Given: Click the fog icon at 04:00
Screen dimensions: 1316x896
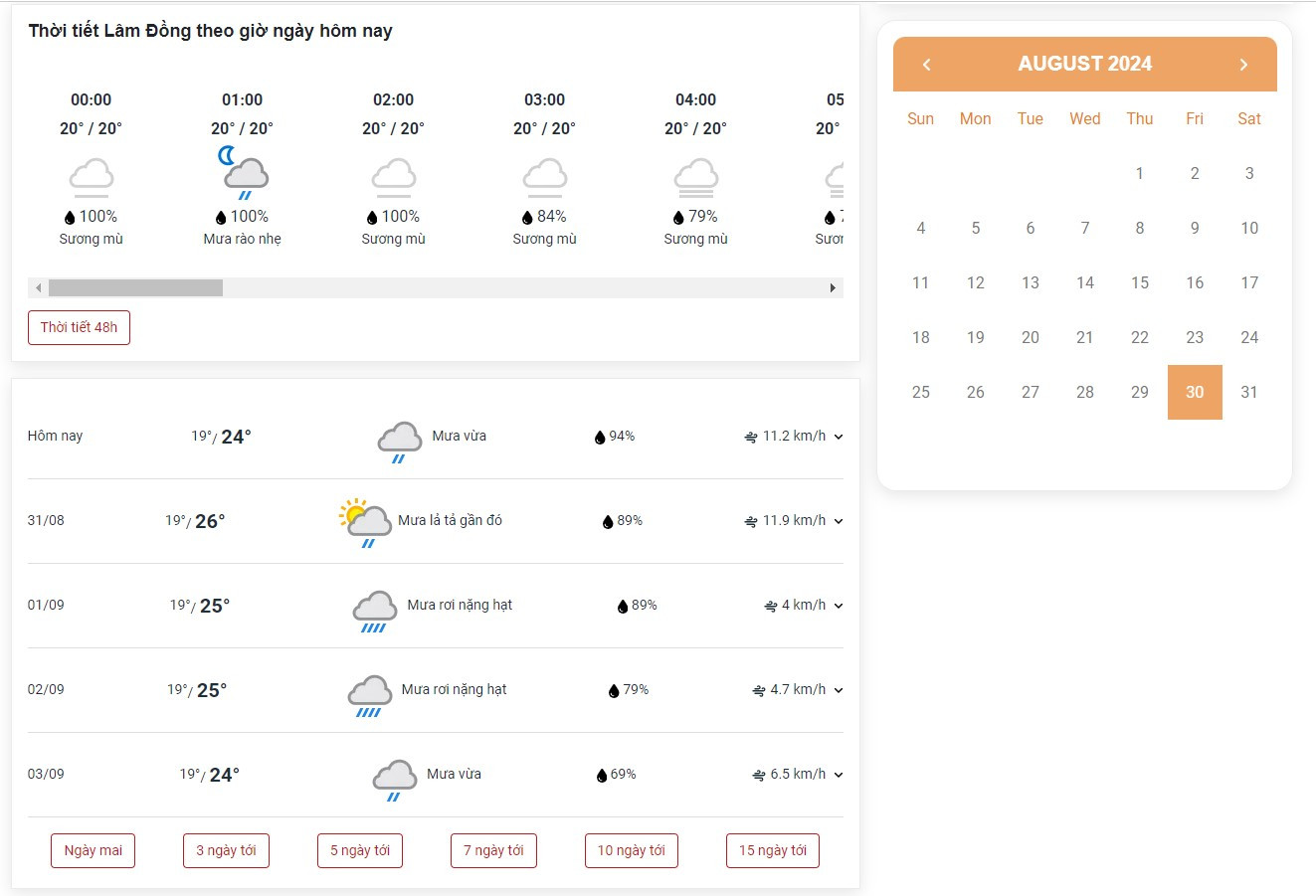Looking at the screenshot, I should [696, 178].
